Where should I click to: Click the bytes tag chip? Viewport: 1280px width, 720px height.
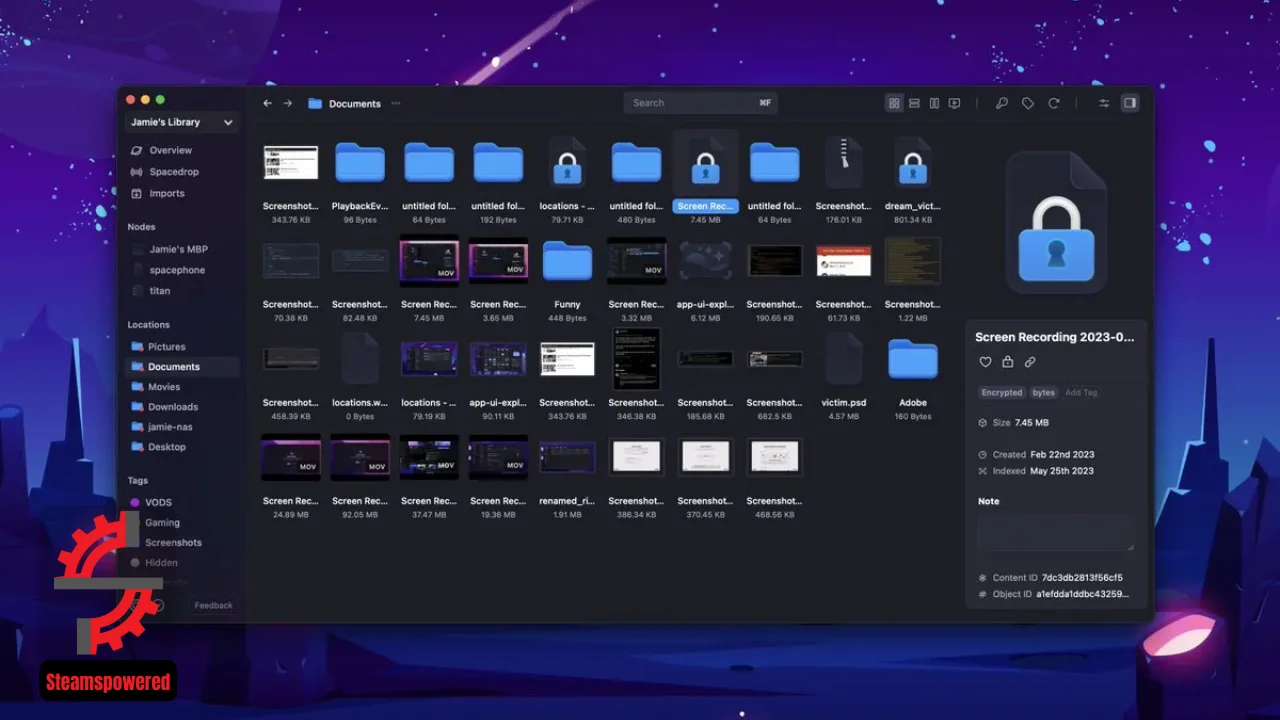tap(1044, 393)
